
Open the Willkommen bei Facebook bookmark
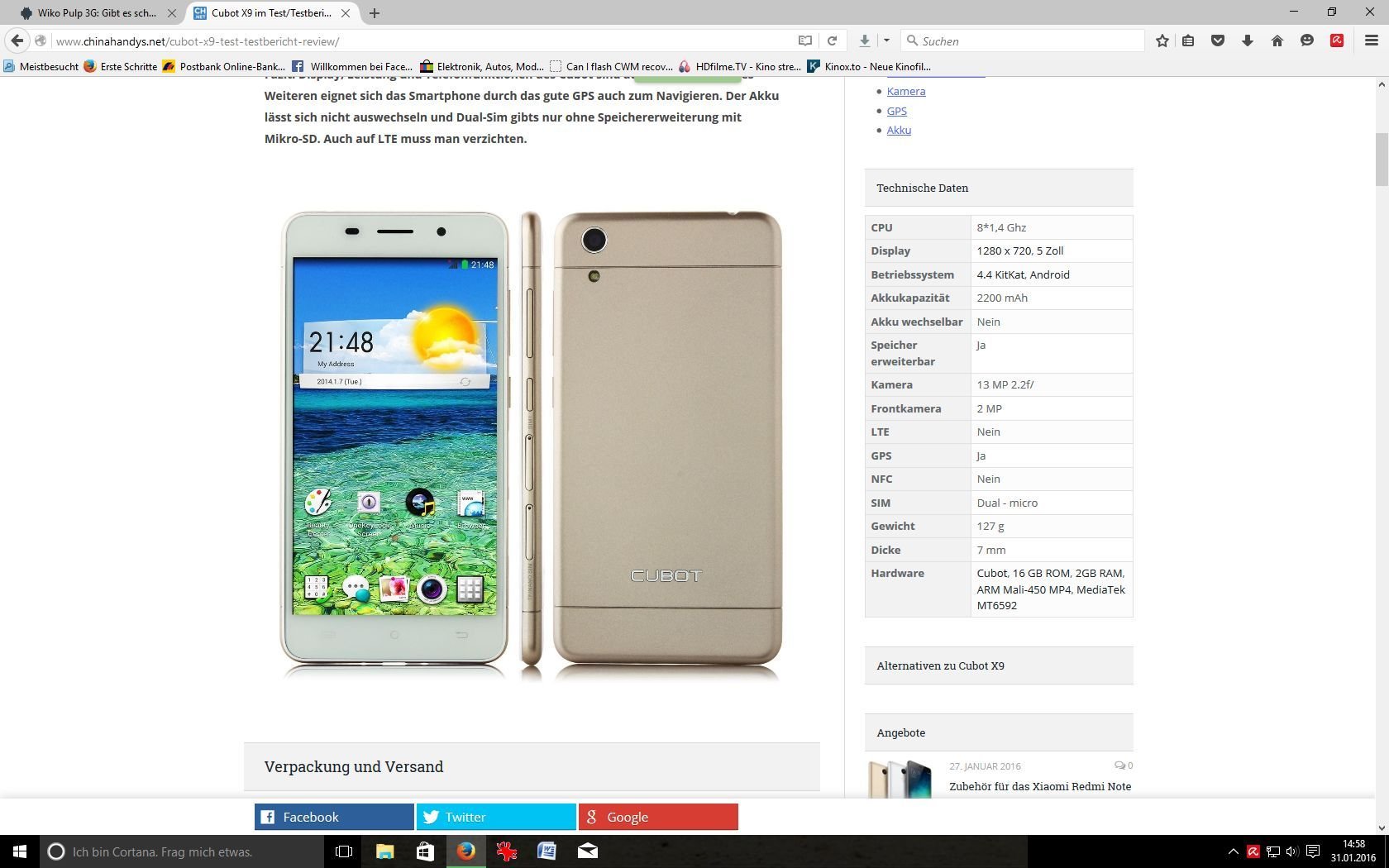pyautogui.click(x=351, y=66)
